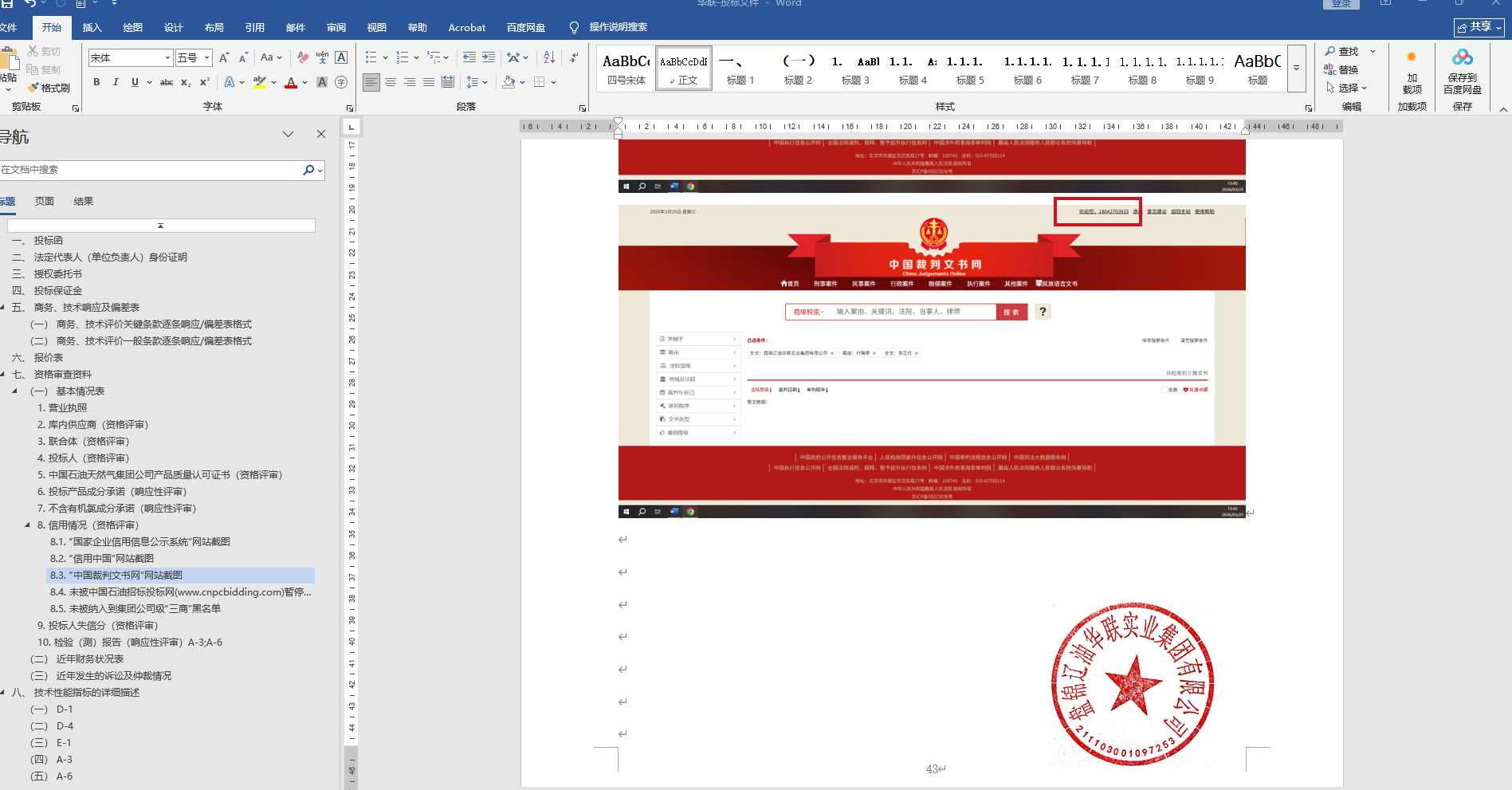The width and height of the screenshot is (1512, 790).
Task: Click the lightbulb Tell Me search icon
Action: click(574, 28)
